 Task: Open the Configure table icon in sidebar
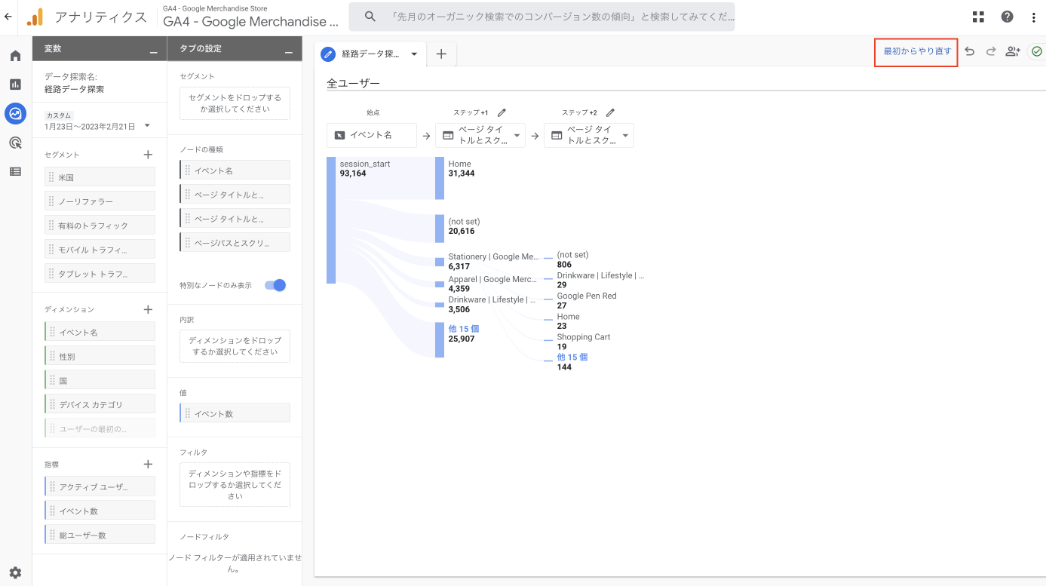point(15,172)
